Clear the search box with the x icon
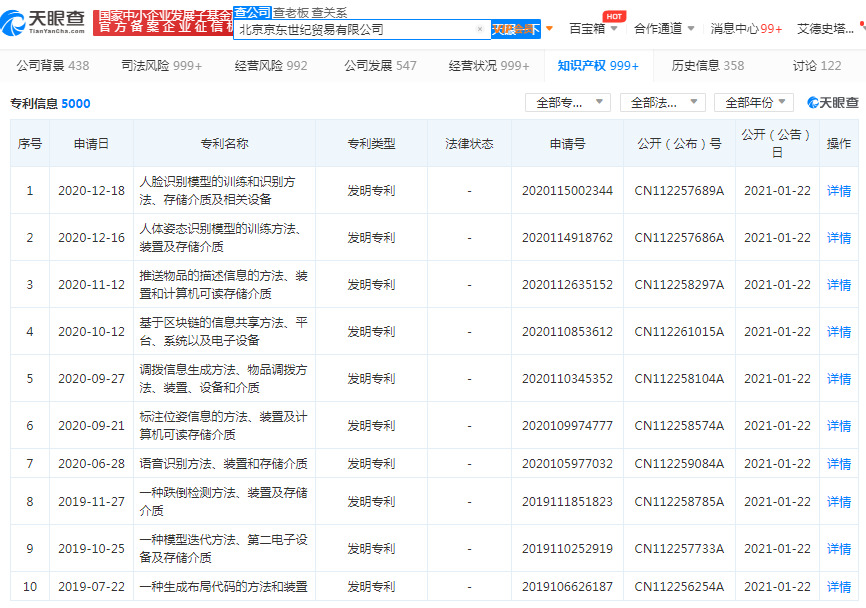 click(x=479, y=29)
